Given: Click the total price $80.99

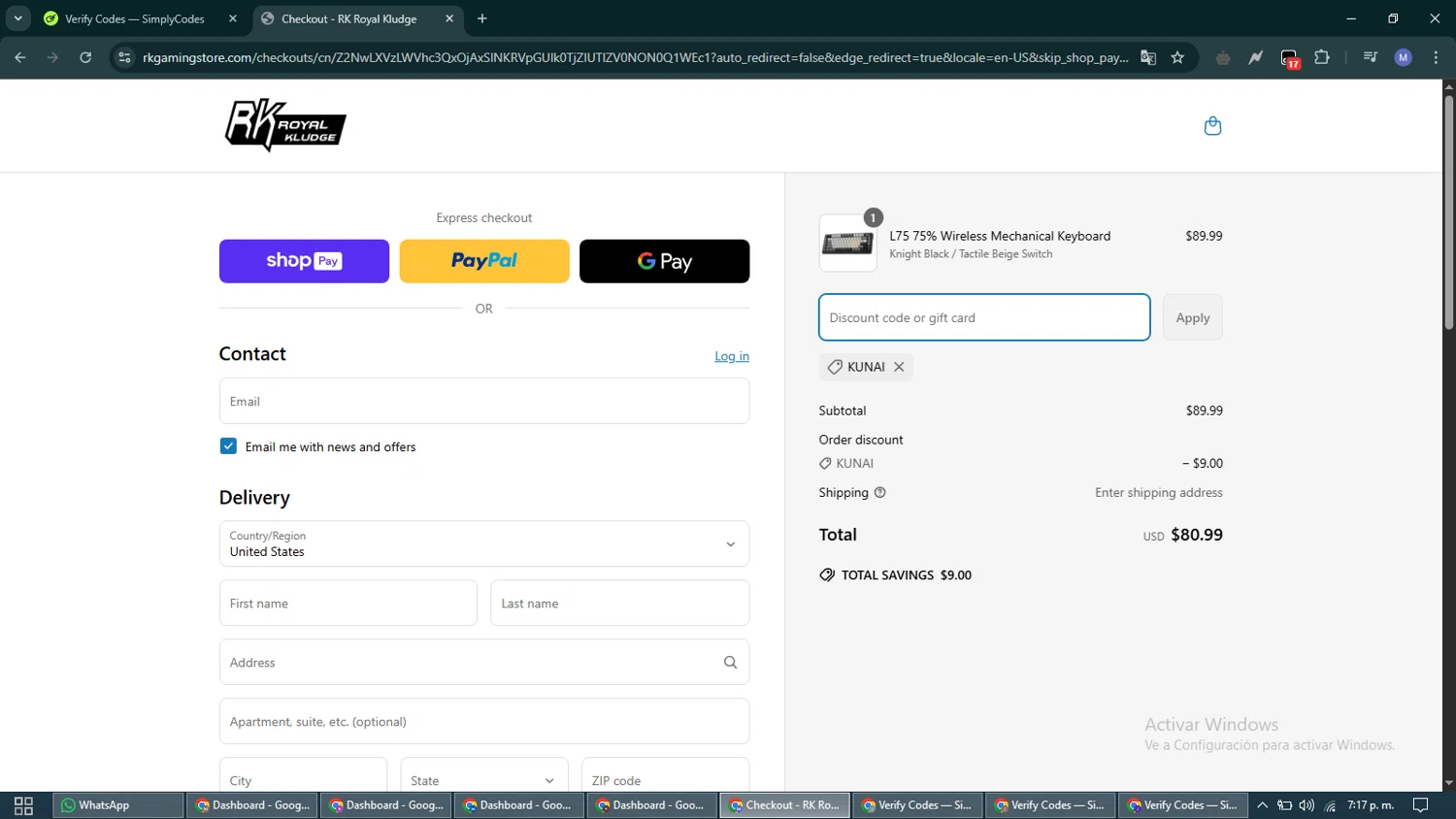Looking at the screenshot, I should pos(1197,535).
